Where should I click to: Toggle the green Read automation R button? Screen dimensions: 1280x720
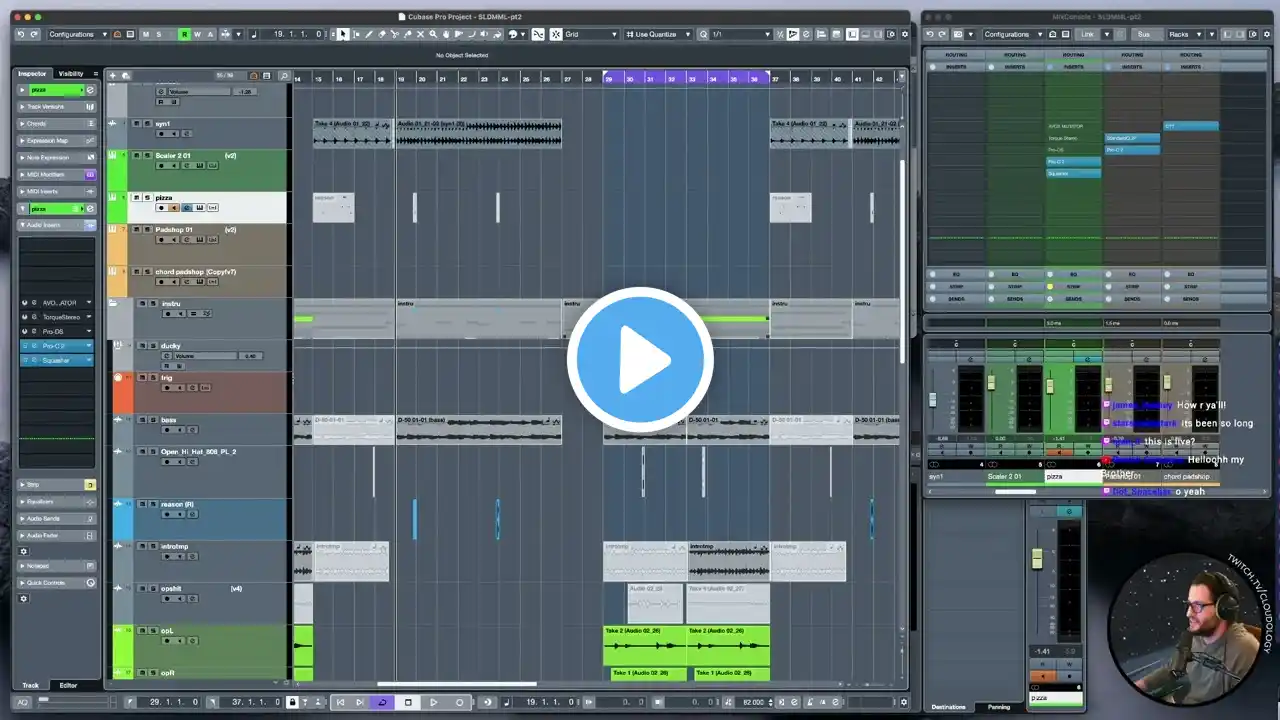pos(184,34)
